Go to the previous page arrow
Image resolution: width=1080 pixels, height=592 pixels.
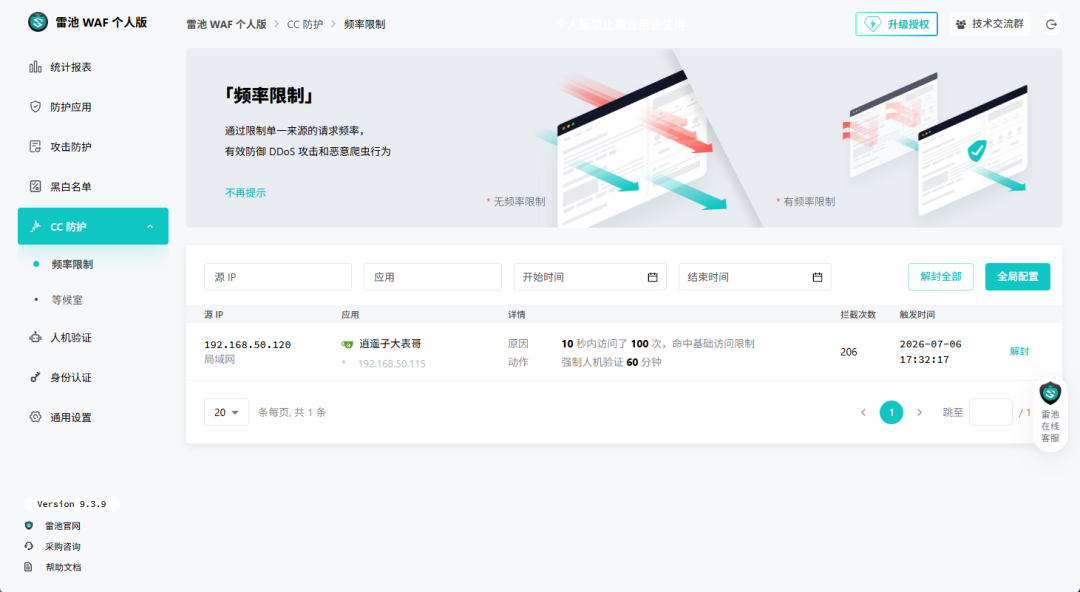tap(863, 412)
